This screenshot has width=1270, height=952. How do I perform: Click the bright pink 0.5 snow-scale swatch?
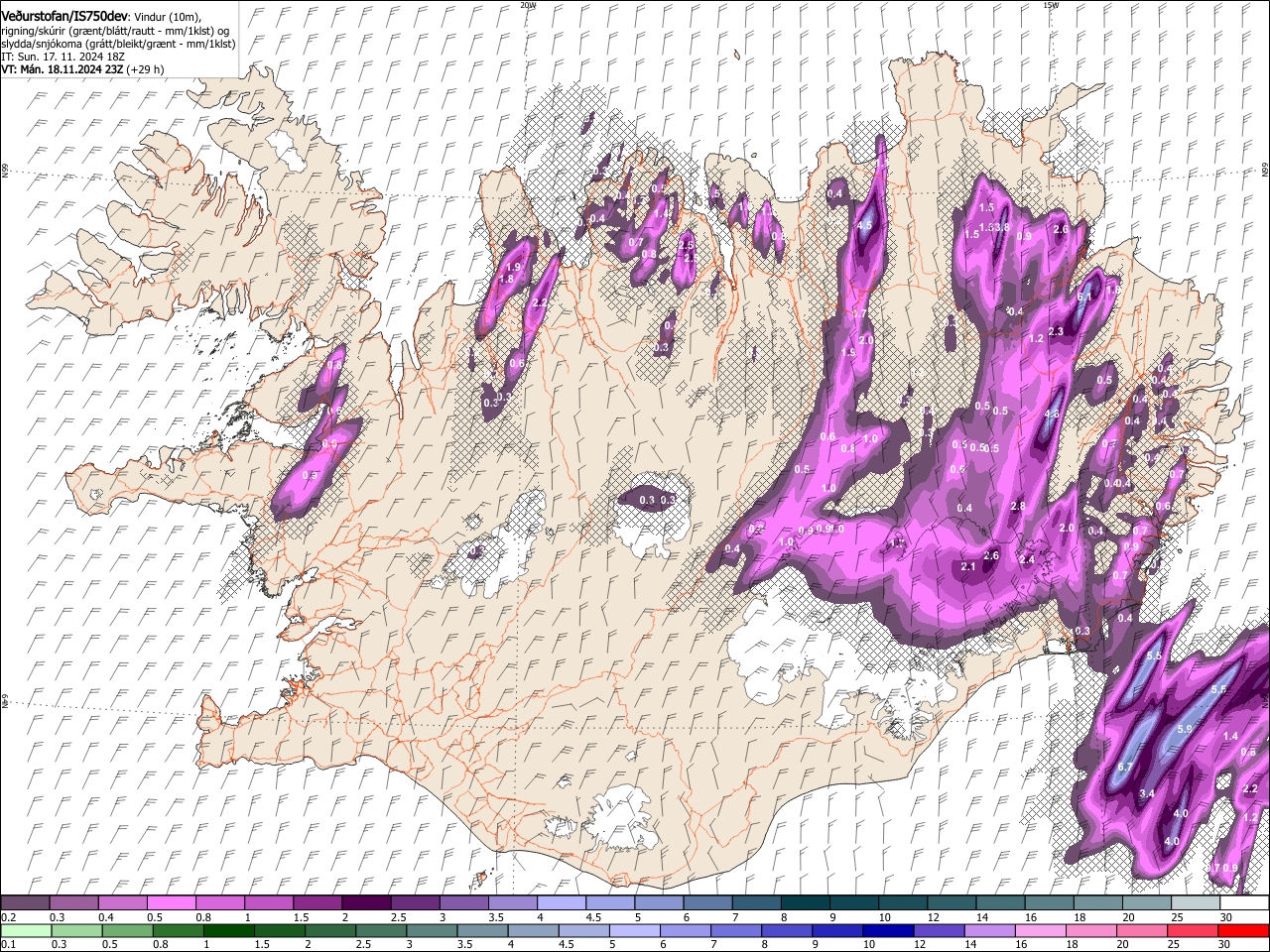click(x=171, y=903)
